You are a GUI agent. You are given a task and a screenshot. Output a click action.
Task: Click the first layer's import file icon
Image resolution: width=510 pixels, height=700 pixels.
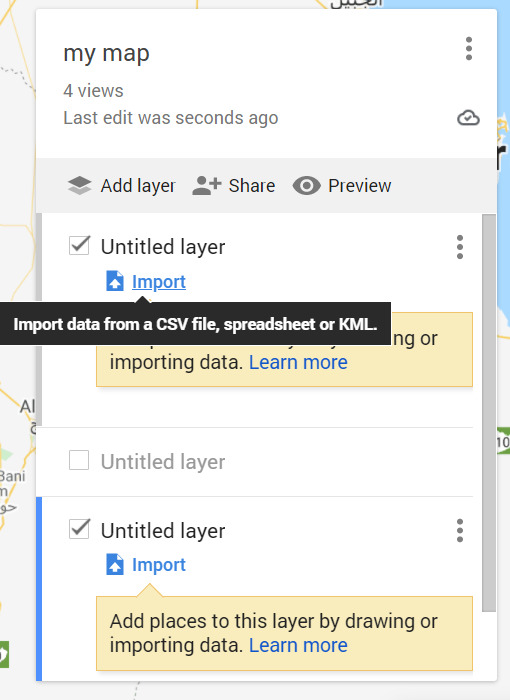(115, 281)
